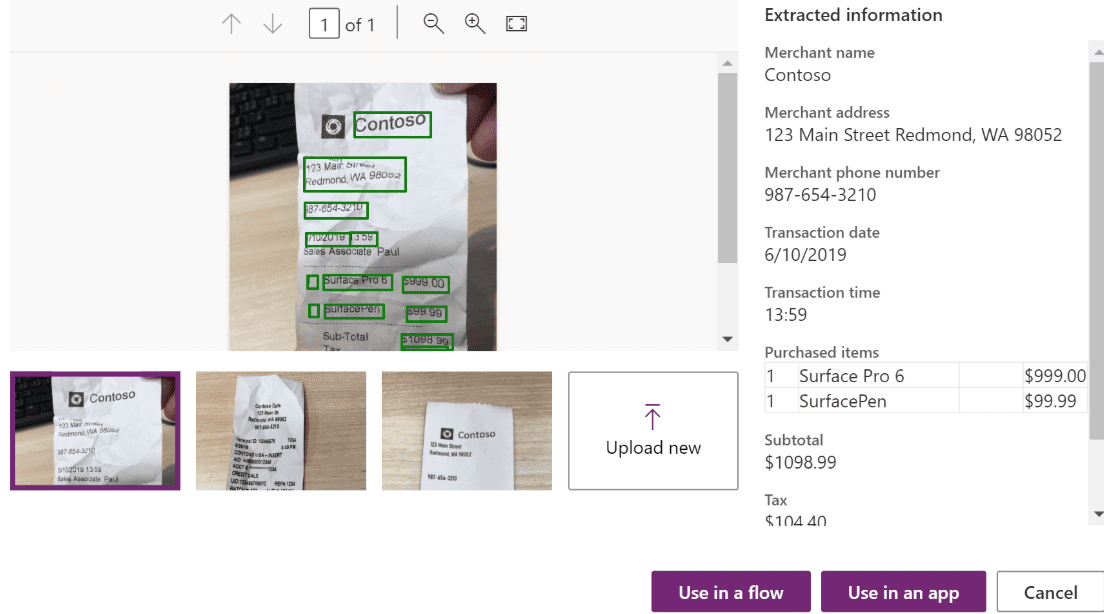Click the Use in an app button
Image resolution: width=1104 pixels, height=614 pixels.
903,591
